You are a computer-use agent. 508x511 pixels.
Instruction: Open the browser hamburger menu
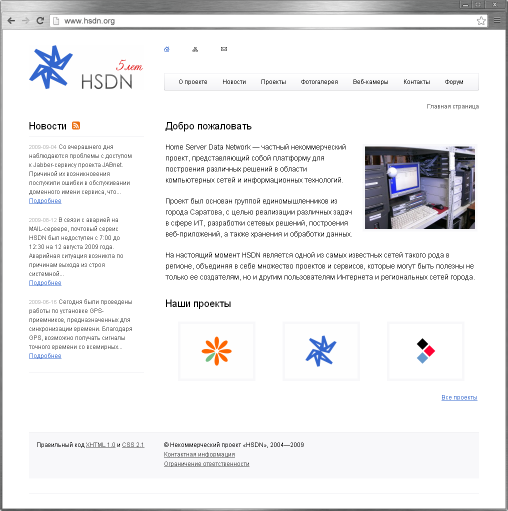point(497,20)
